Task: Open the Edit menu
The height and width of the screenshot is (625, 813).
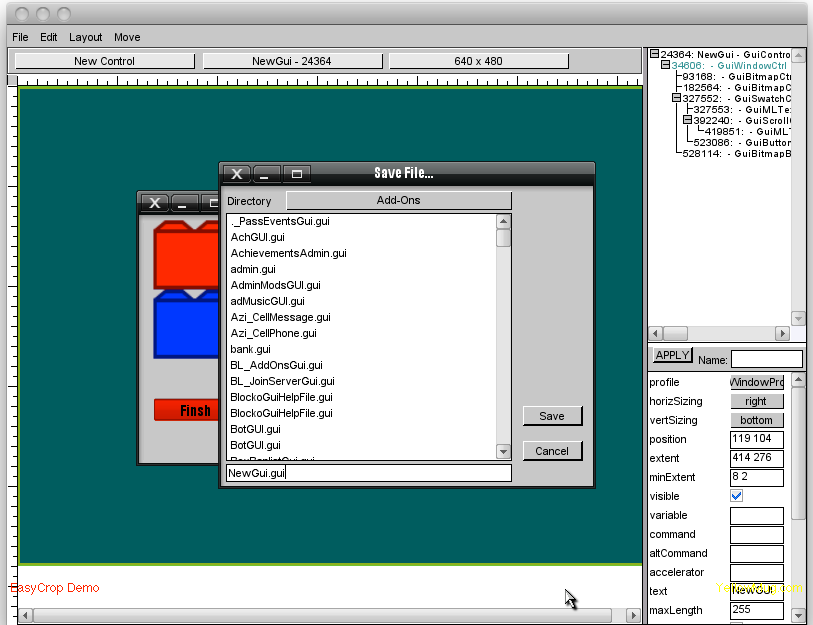Action: 49,37
